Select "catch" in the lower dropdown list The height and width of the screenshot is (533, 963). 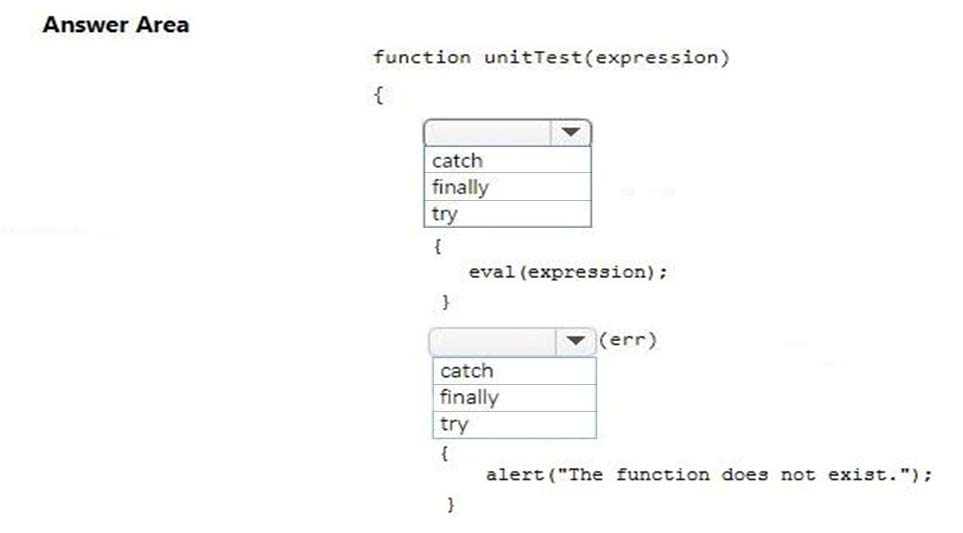[515, 371]
